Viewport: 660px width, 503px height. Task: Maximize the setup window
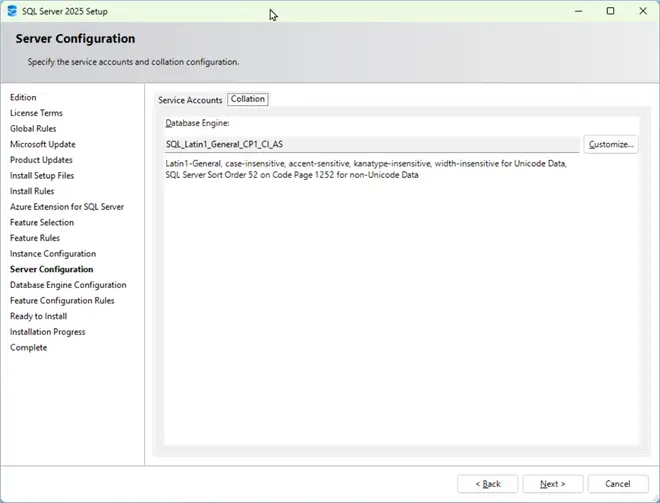click(610, 11)
